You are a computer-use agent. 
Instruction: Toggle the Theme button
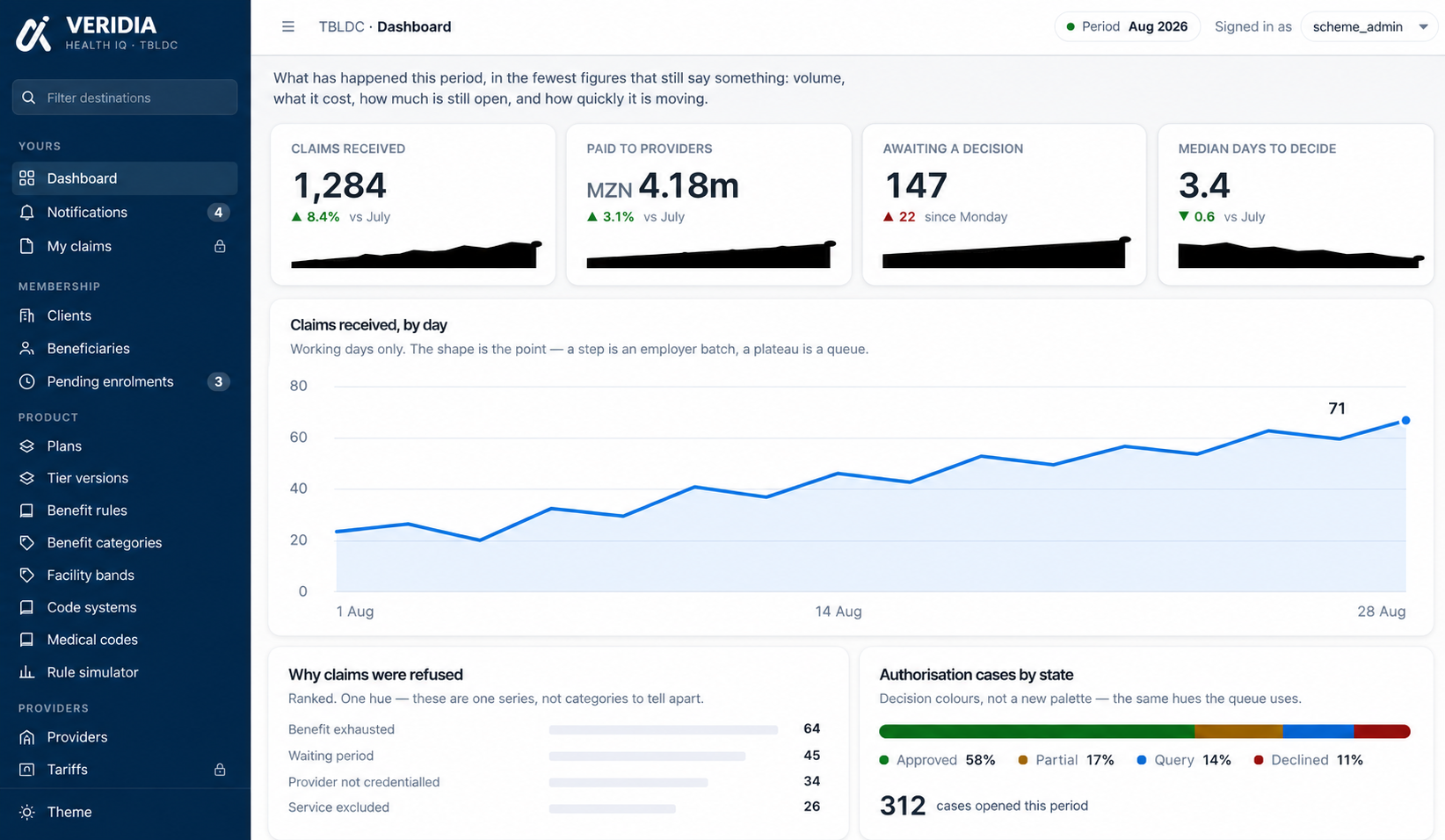pos(125,812)
